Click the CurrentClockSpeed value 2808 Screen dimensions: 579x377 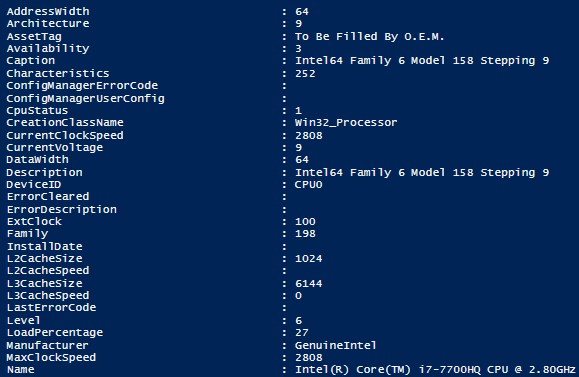[309, 136]
